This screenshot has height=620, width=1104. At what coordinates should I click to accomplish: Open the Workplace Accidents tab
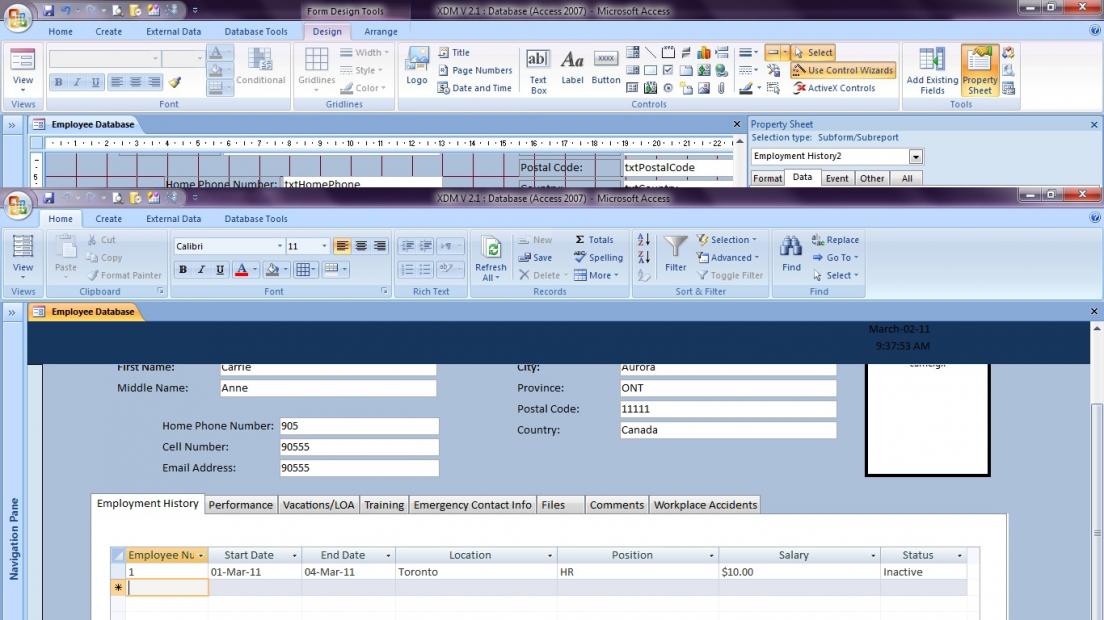coord(705,505)
